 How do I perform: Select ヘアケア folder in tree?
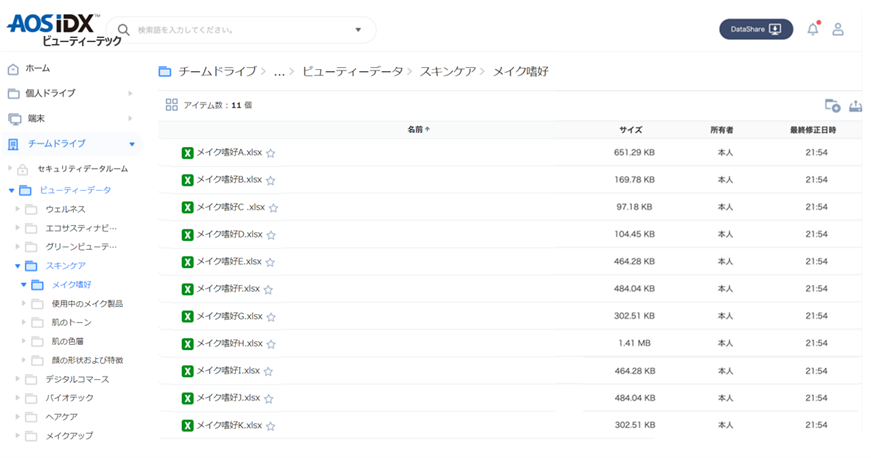pos(61,417)
